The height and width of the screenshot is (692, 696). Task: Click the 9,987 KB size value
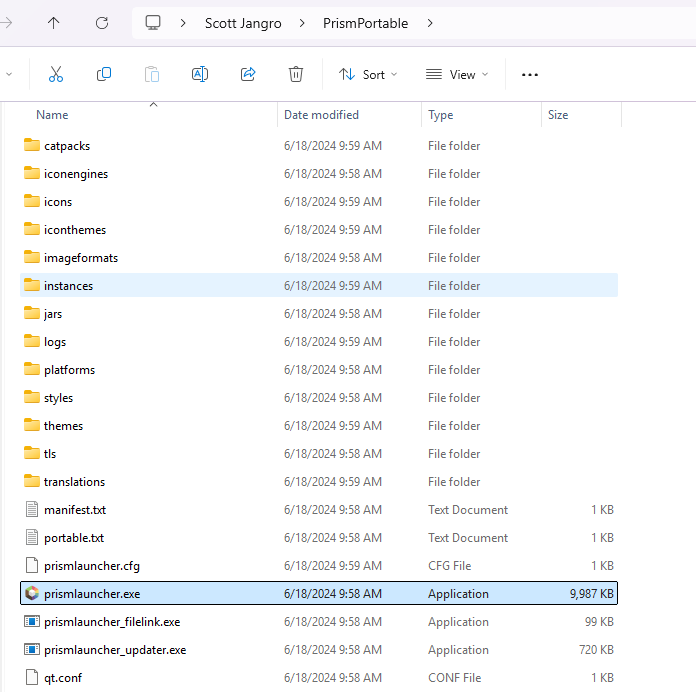[x=591, y=593]
